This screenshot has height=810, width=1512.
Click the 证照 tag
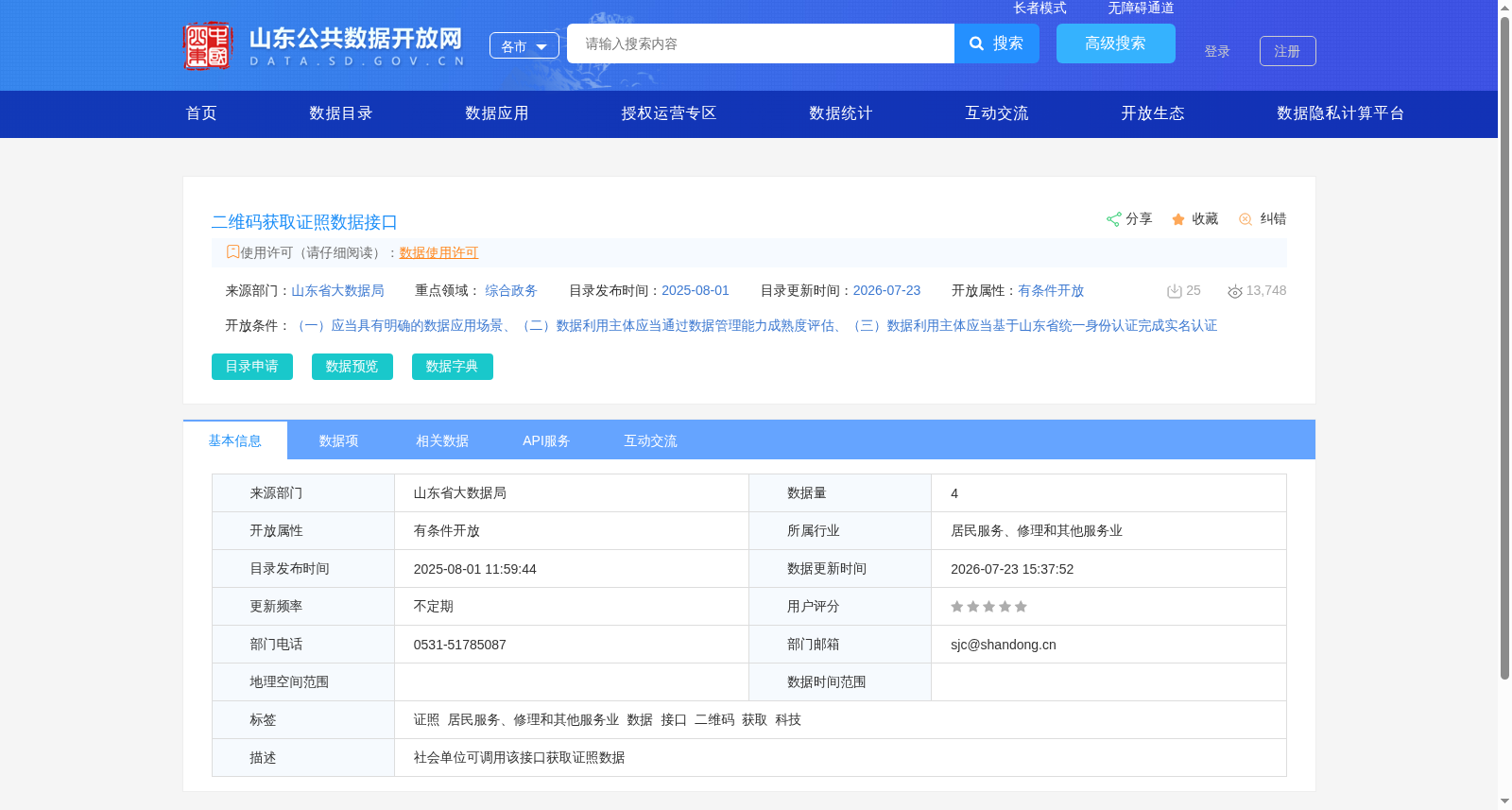tap(426, 720)
